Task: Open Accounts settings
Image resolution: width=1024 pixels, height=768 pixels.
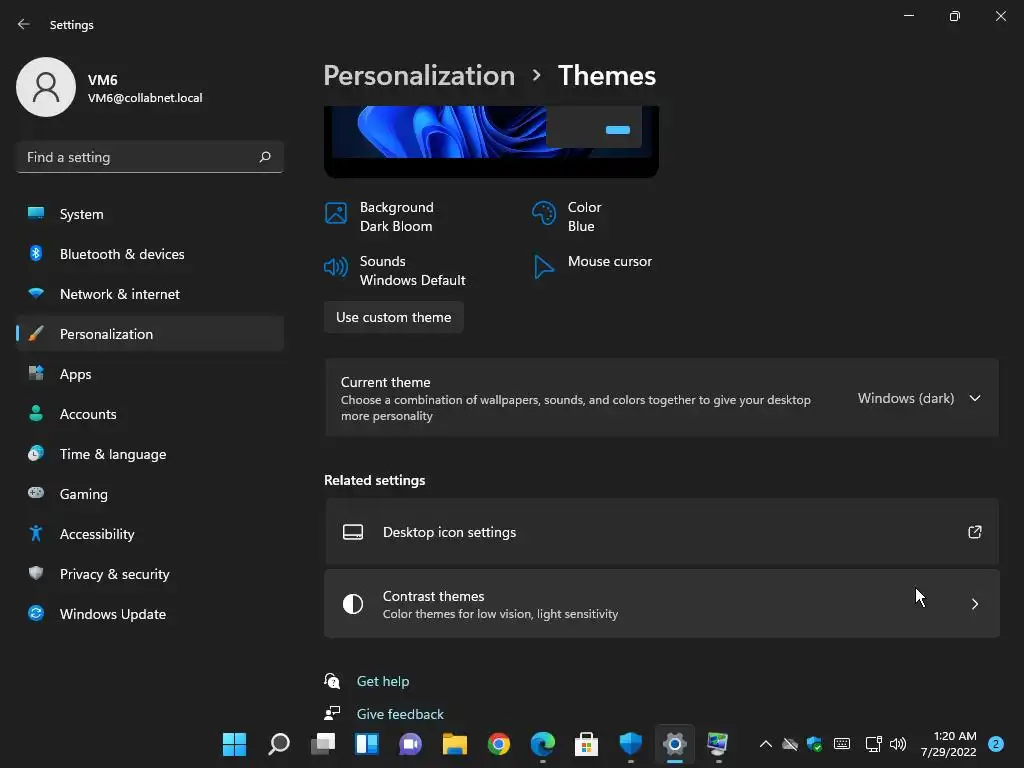Action: [x=150, y=414]
